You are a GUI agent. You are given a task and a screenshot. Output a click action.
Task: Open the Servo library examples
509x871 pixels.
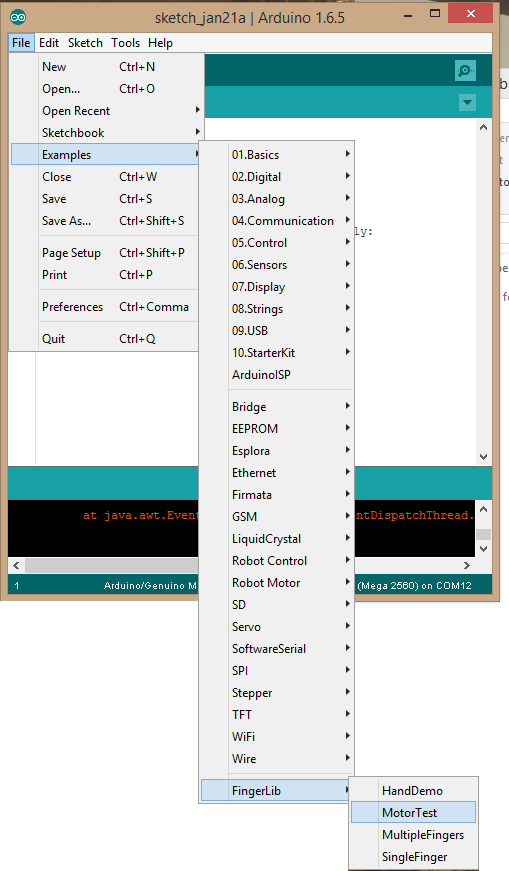click(x=277, y=627)
